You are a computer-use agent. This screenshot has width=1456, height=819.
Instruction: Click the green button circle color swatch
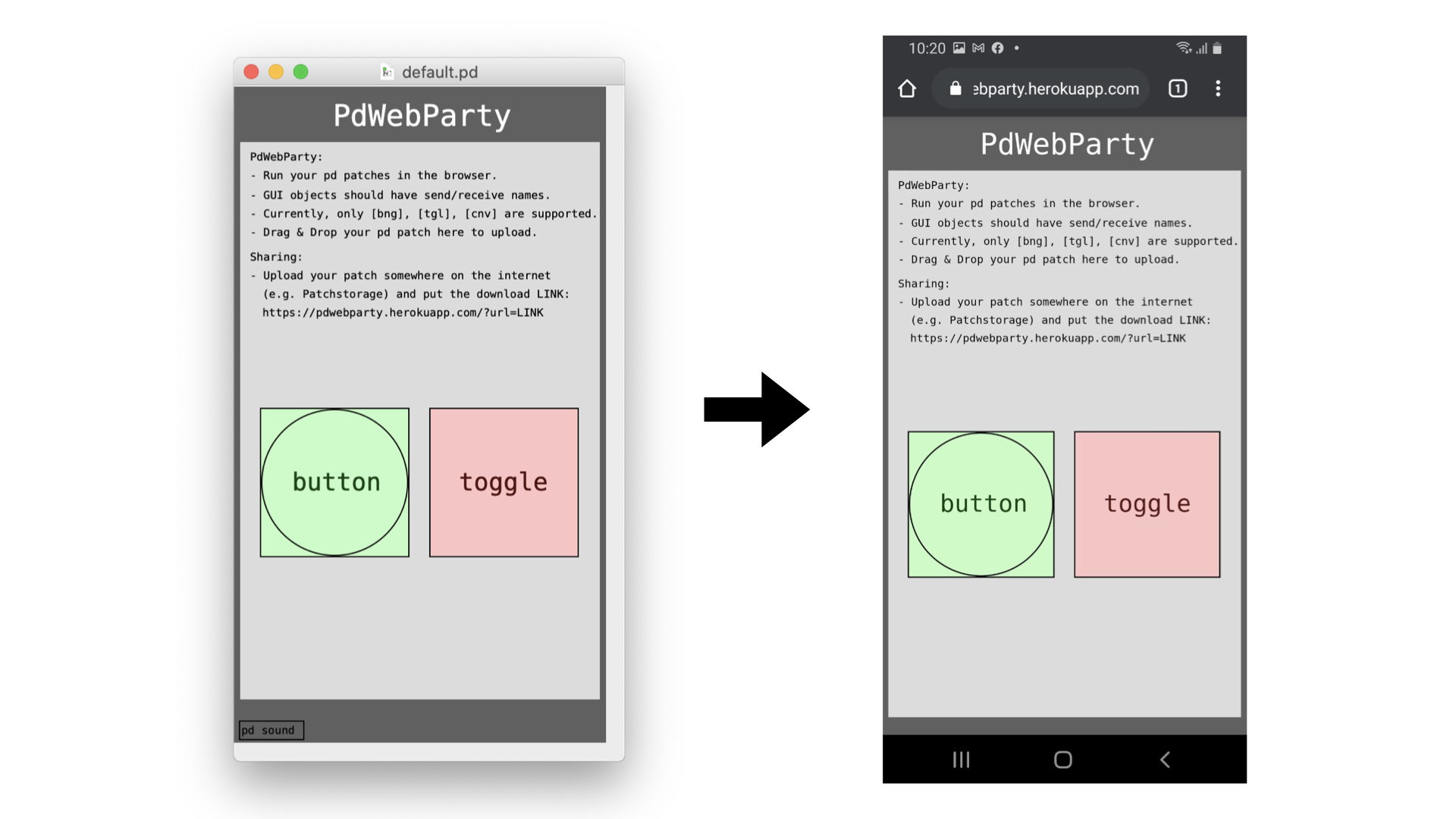(335, 481)
